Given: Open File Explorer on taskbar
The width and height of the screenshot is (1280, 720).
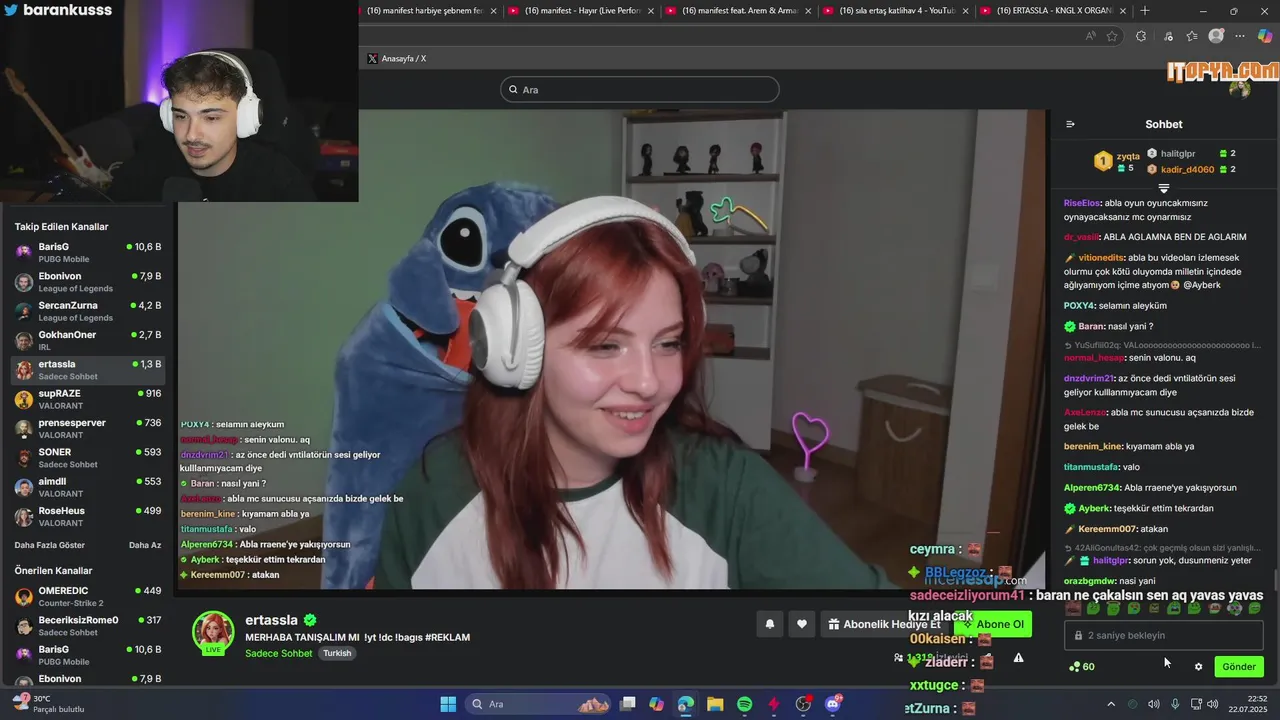Looking at the screenshot, I should coord(715,704).
